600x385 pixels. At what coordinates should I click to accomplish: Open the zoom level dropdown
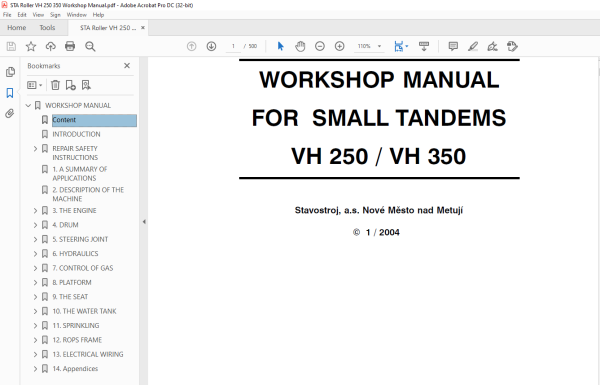point(380,46)
